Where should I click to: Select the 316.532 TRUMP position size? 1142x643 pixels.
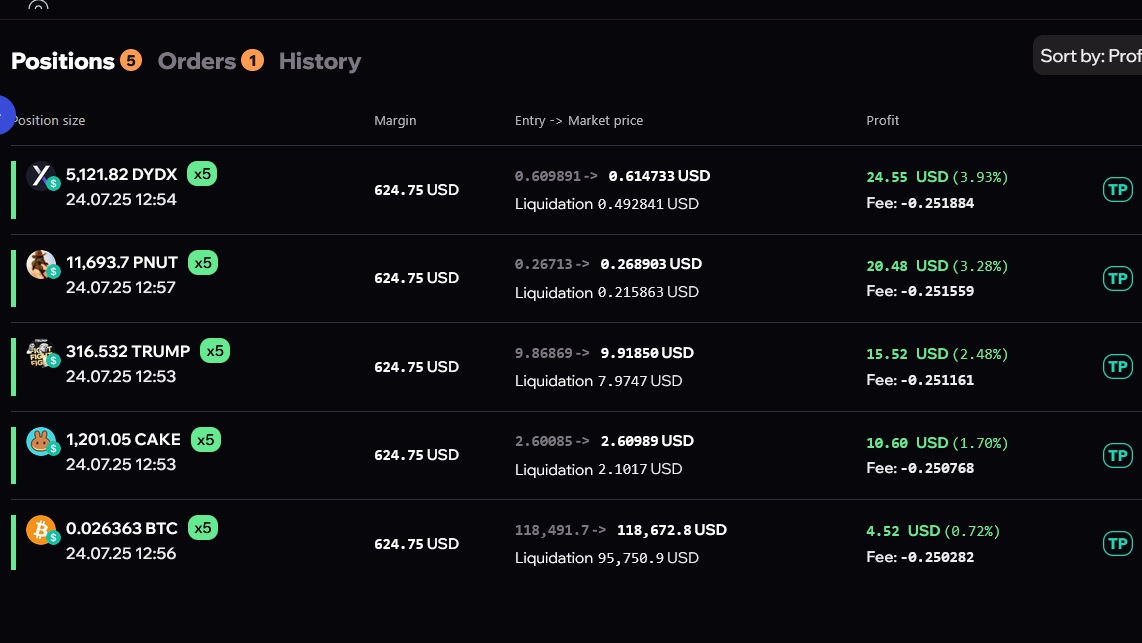pyautogui.click(x=128, y=352)
